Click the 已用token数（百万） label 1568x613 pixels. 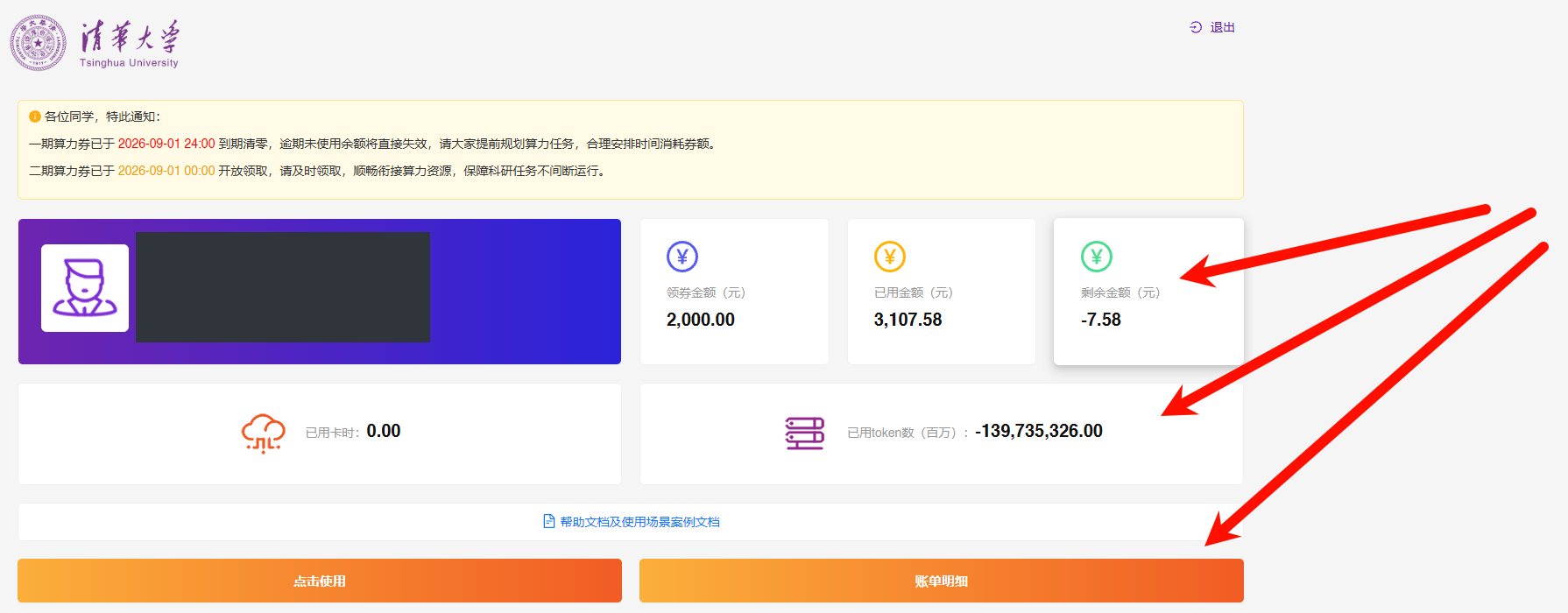[907, 433]
